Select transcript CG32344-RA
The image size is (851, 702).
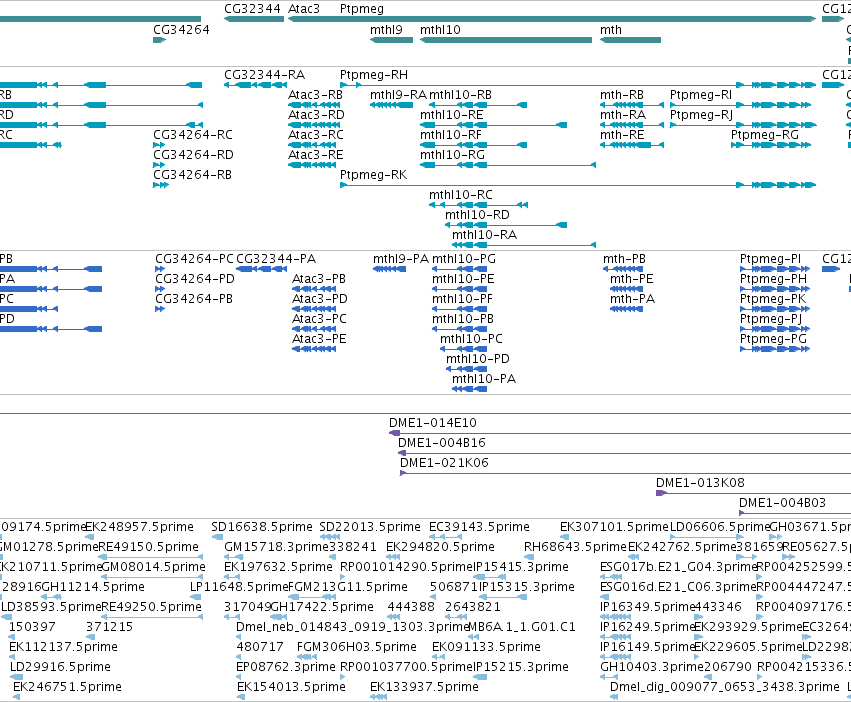click(264, 74)
